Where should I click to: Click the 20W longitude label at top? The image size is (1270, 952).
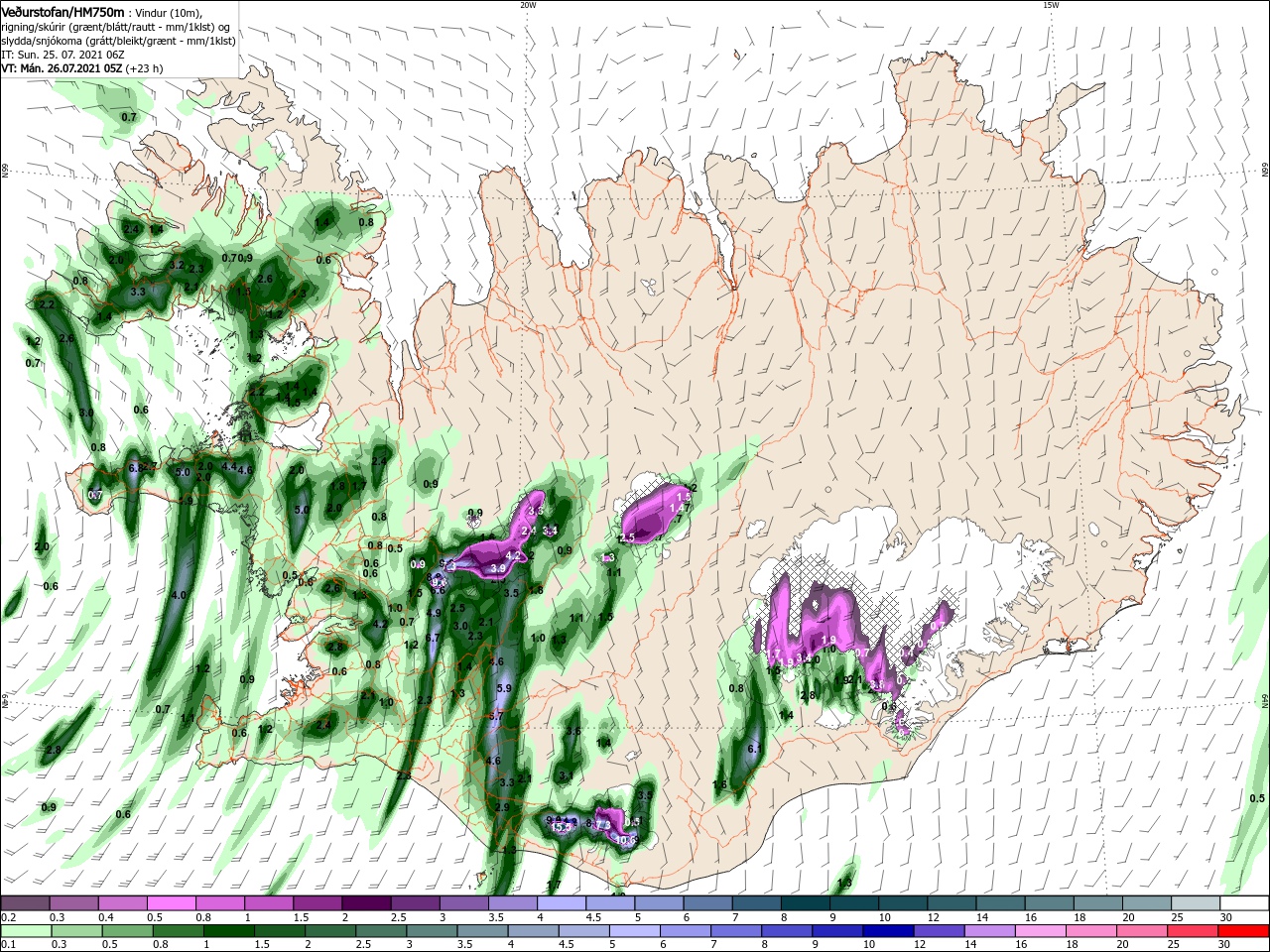pos(528,5)
